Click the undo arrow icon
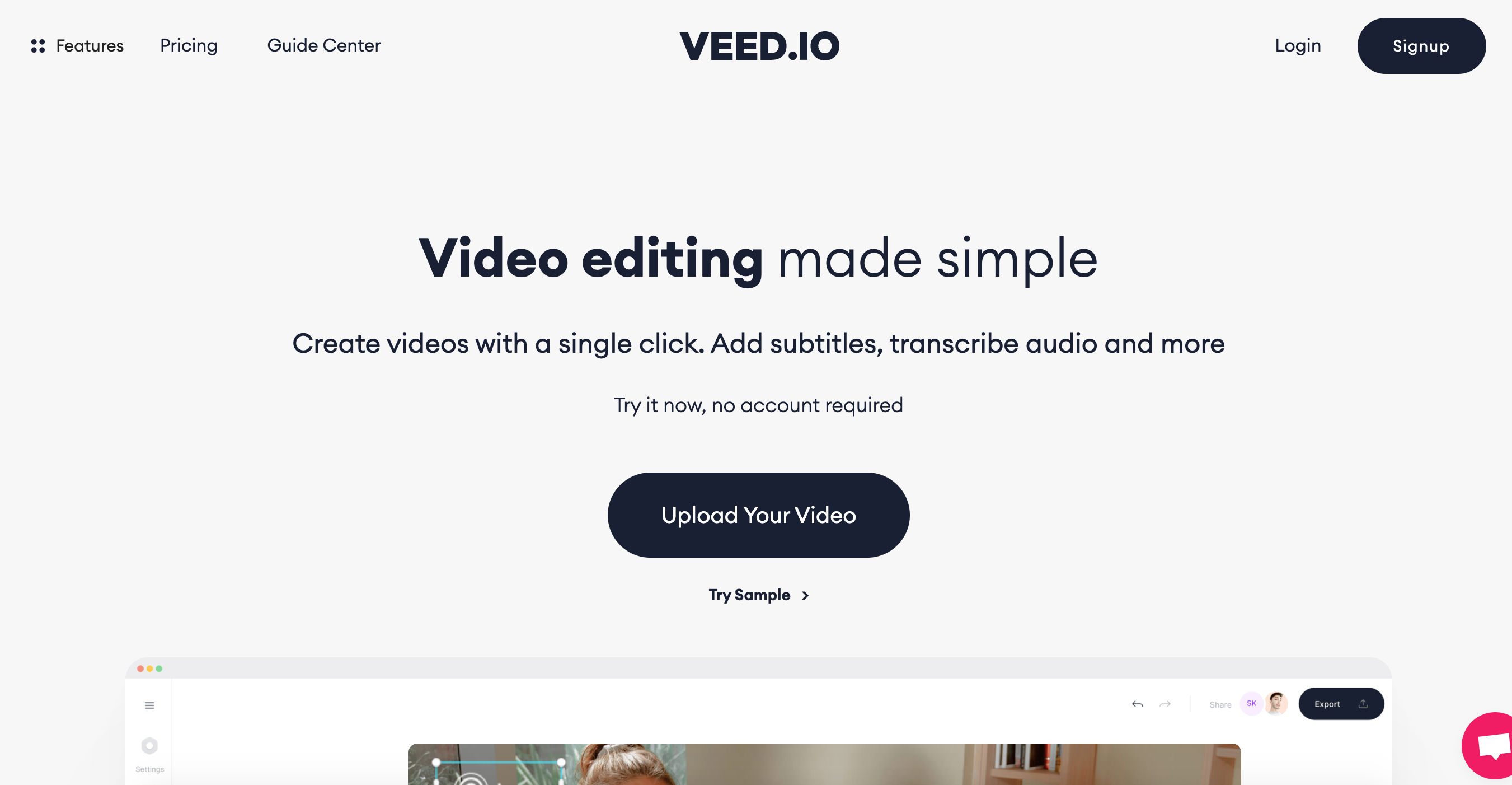 tap(1137, 704)
